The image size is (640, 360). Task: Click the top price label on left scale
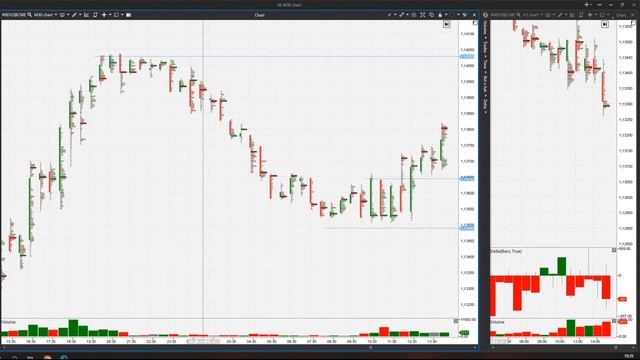[468, 34]
